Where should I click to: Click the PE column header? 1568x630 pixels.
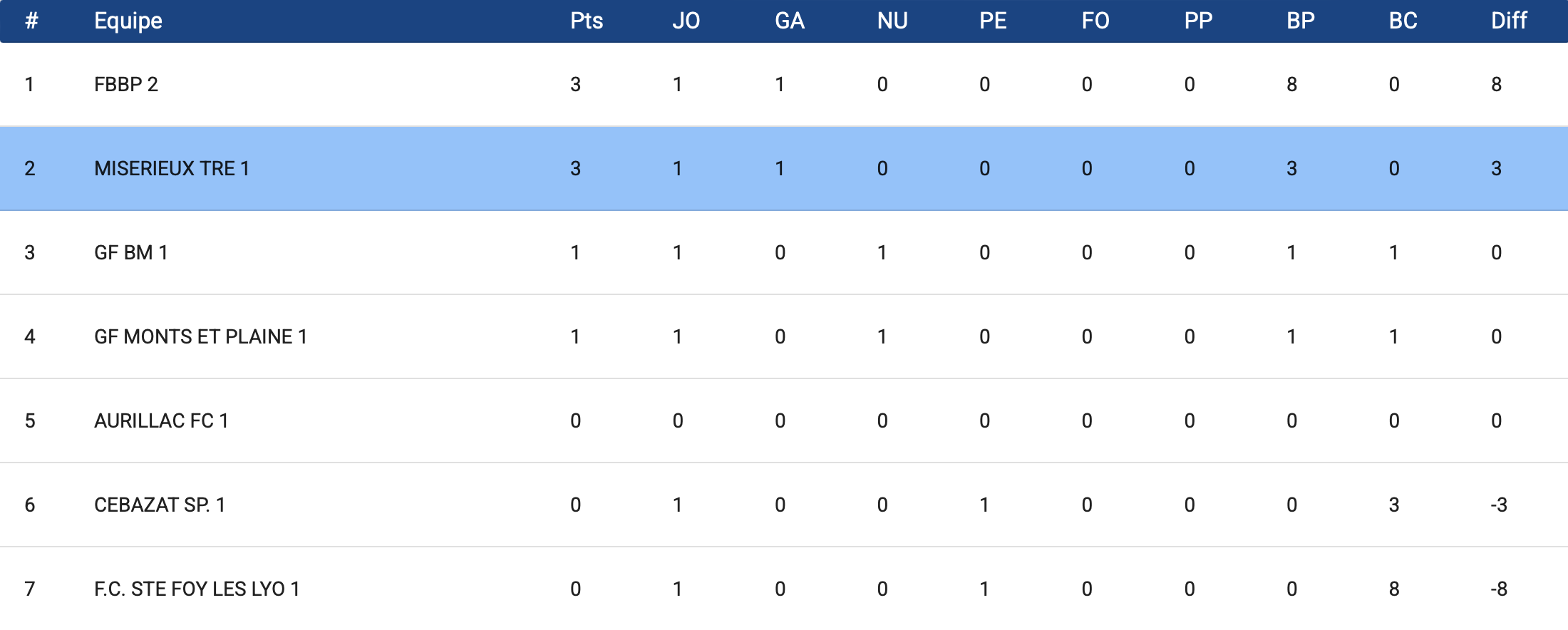(993, 21)
